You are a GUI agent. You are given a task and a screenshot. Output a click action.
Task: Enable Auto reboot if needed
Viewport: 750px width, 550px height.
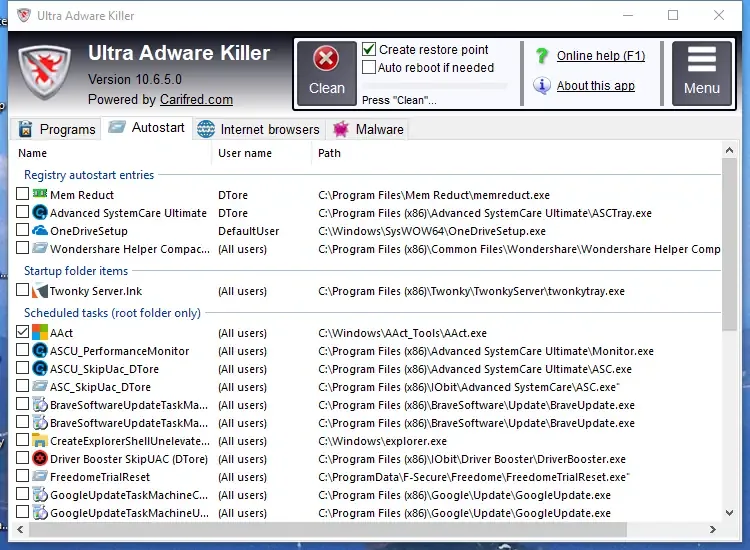pos(369,67)
